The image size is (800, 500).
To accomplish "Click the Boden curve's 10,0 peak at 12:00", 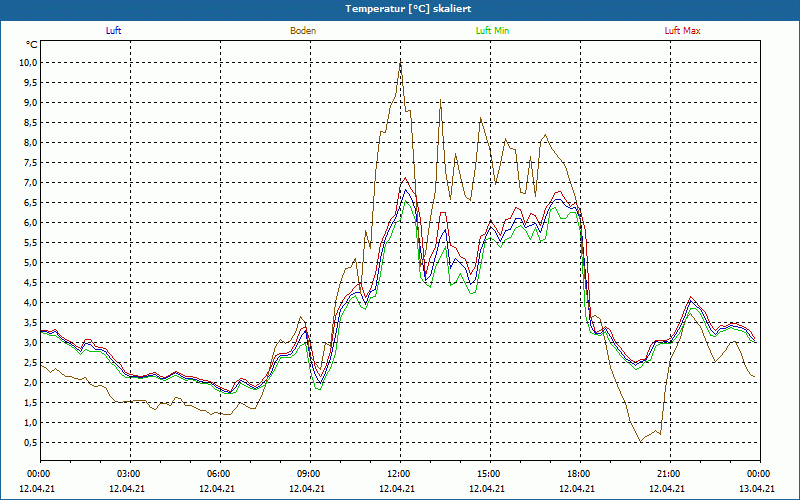I will pyautogui.click(x=401, y=63).
